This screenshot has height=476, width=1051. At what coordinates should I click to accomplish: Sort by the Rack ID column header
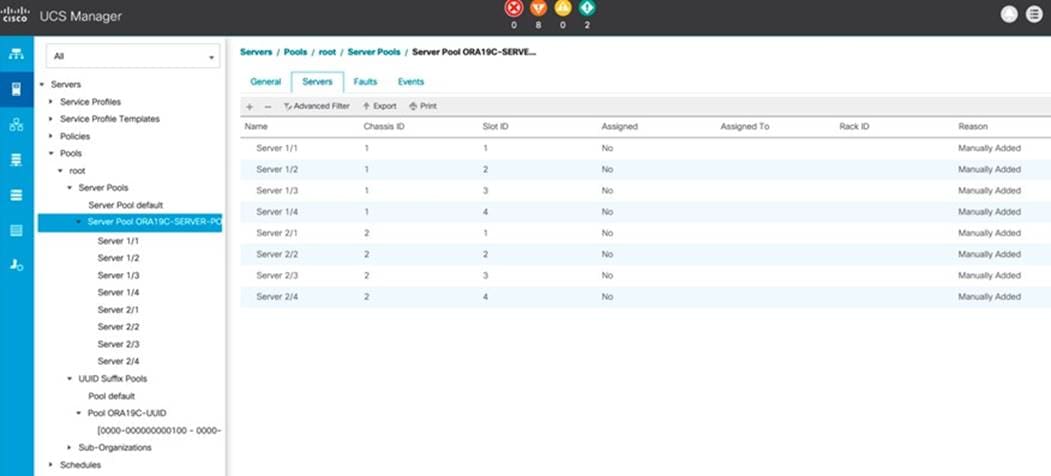click(855, 126)
